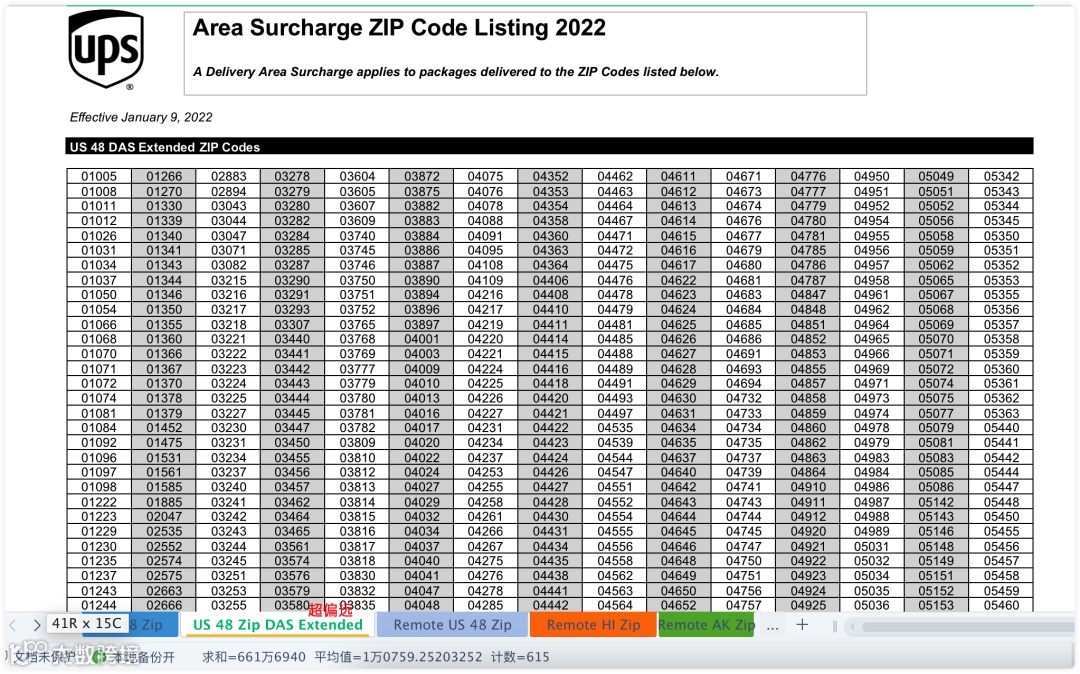Click the average value in status bar
The image size is (1080, 674).
coord(398,657)
